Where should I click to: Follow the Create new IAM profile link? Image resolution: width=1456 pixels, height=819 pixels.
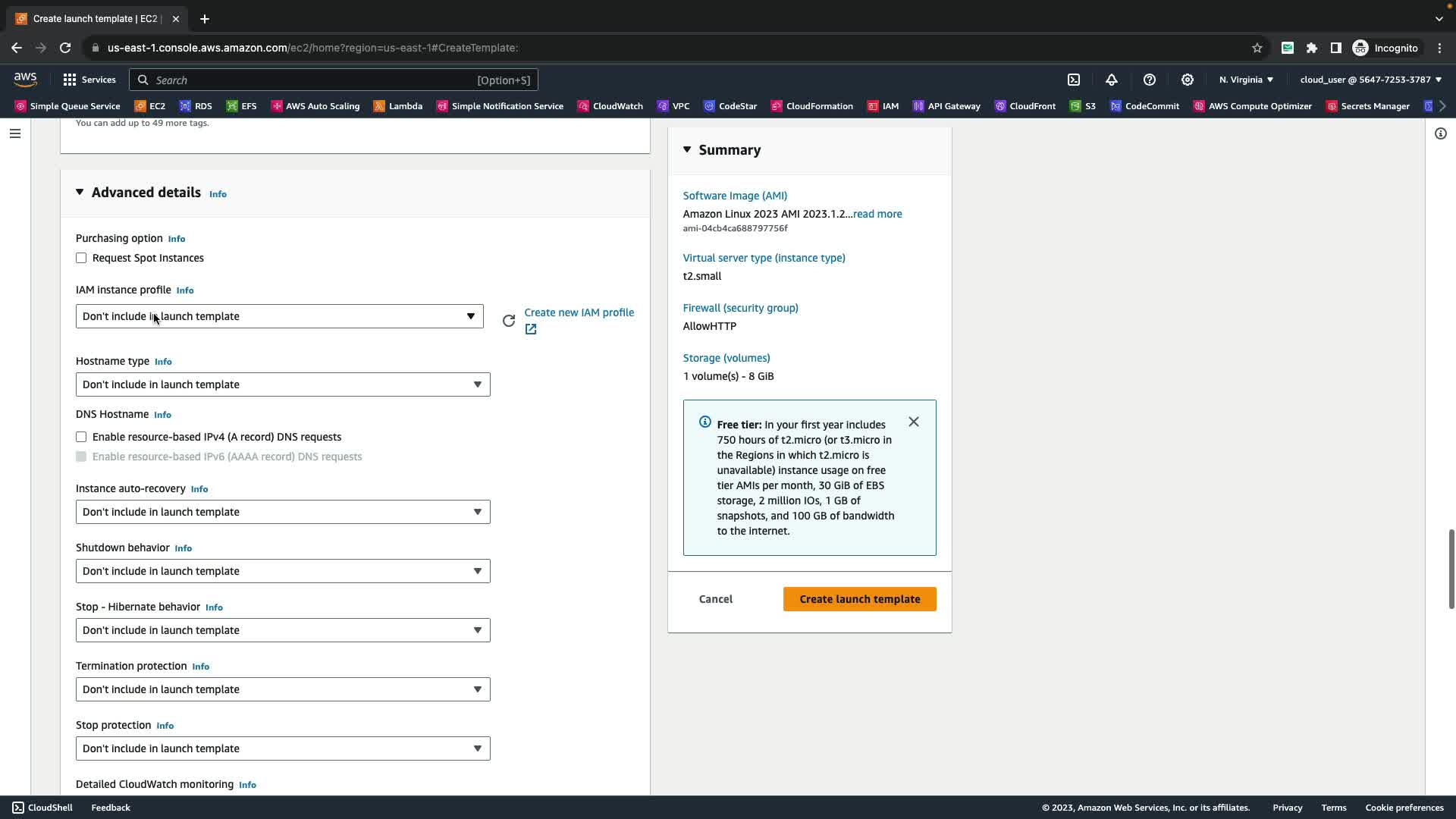pyautogui.click(x=579, y=312)
